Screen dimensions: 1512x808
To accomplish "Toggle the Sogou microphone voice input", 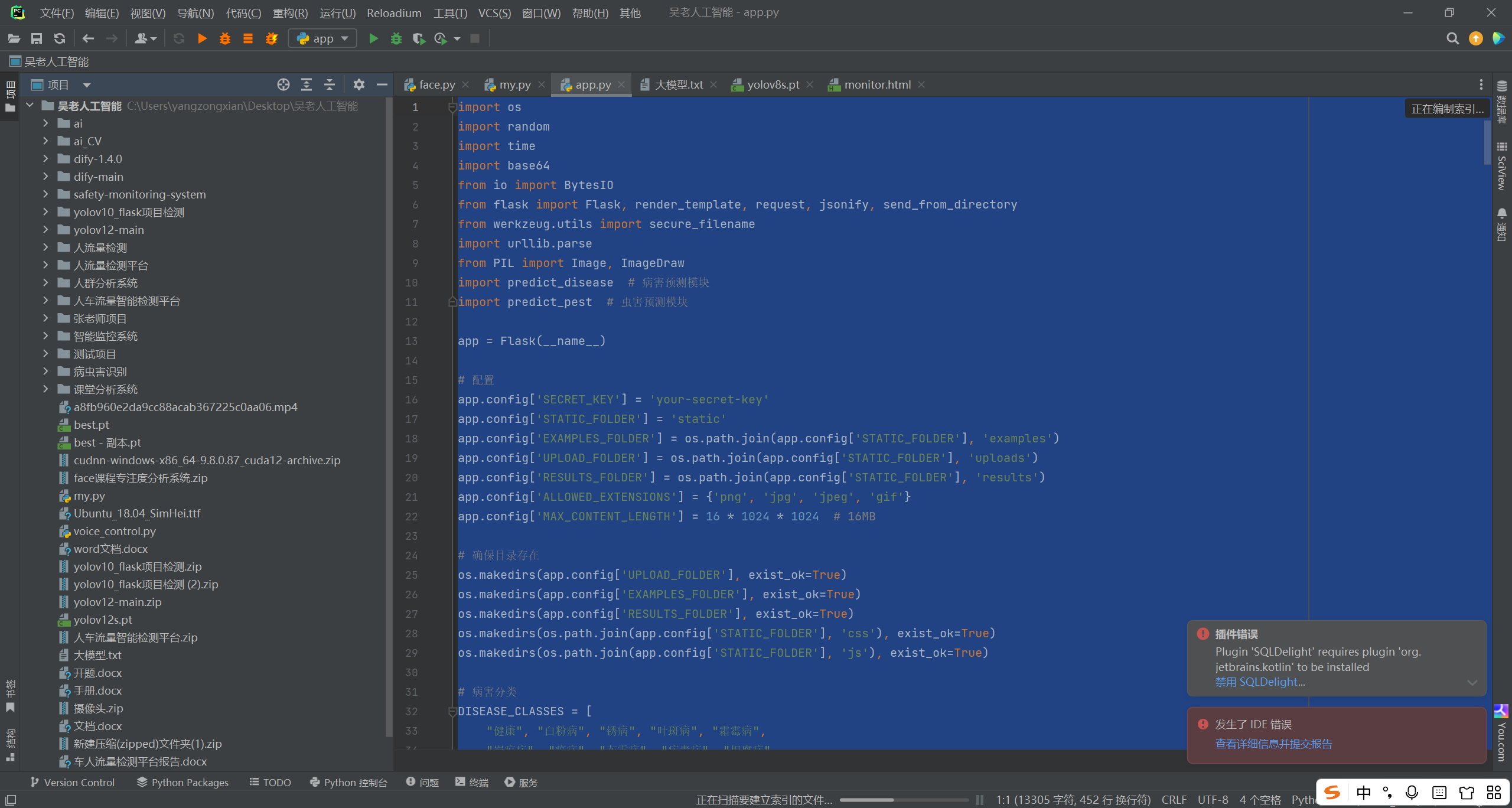I will point(1412,793).
